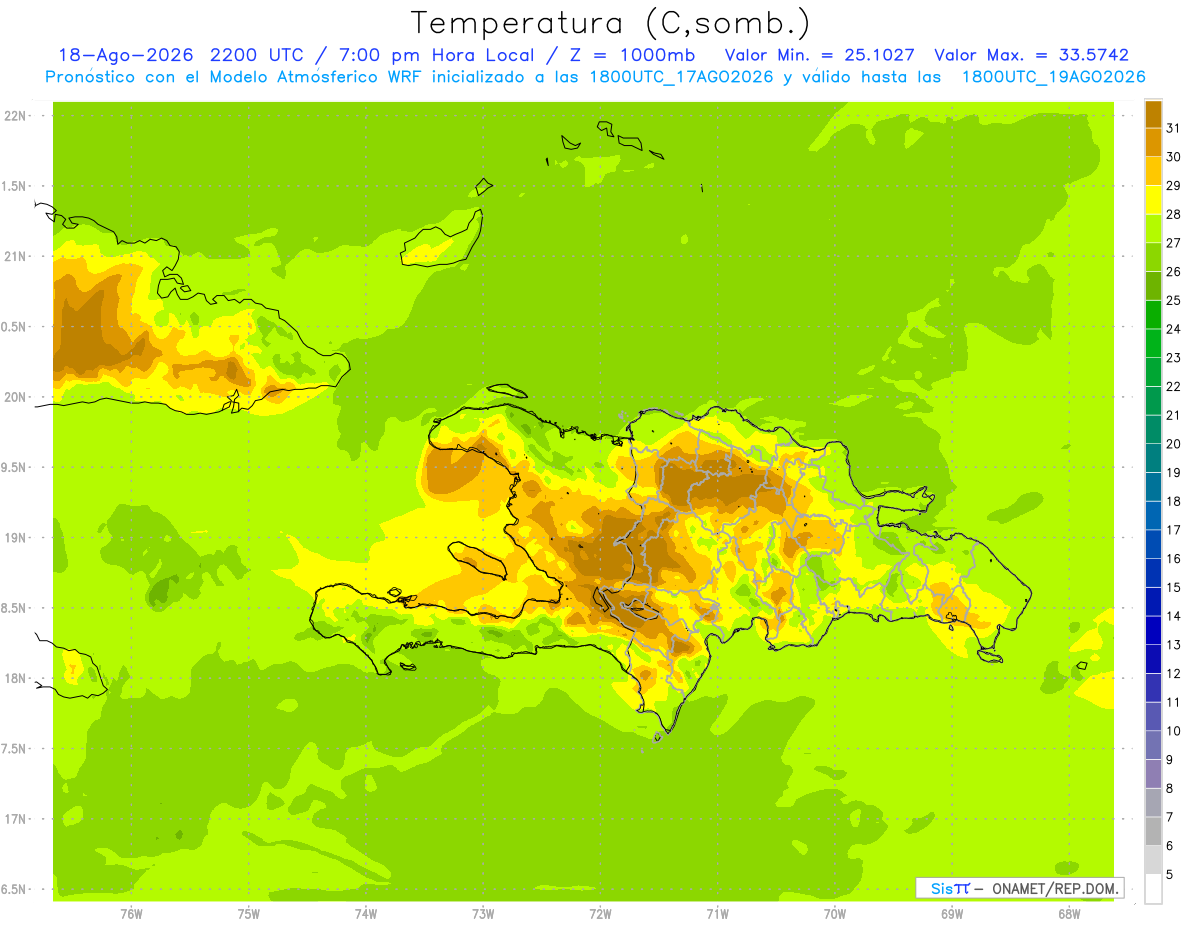Click the "72W" longitude label

point(600,914)
